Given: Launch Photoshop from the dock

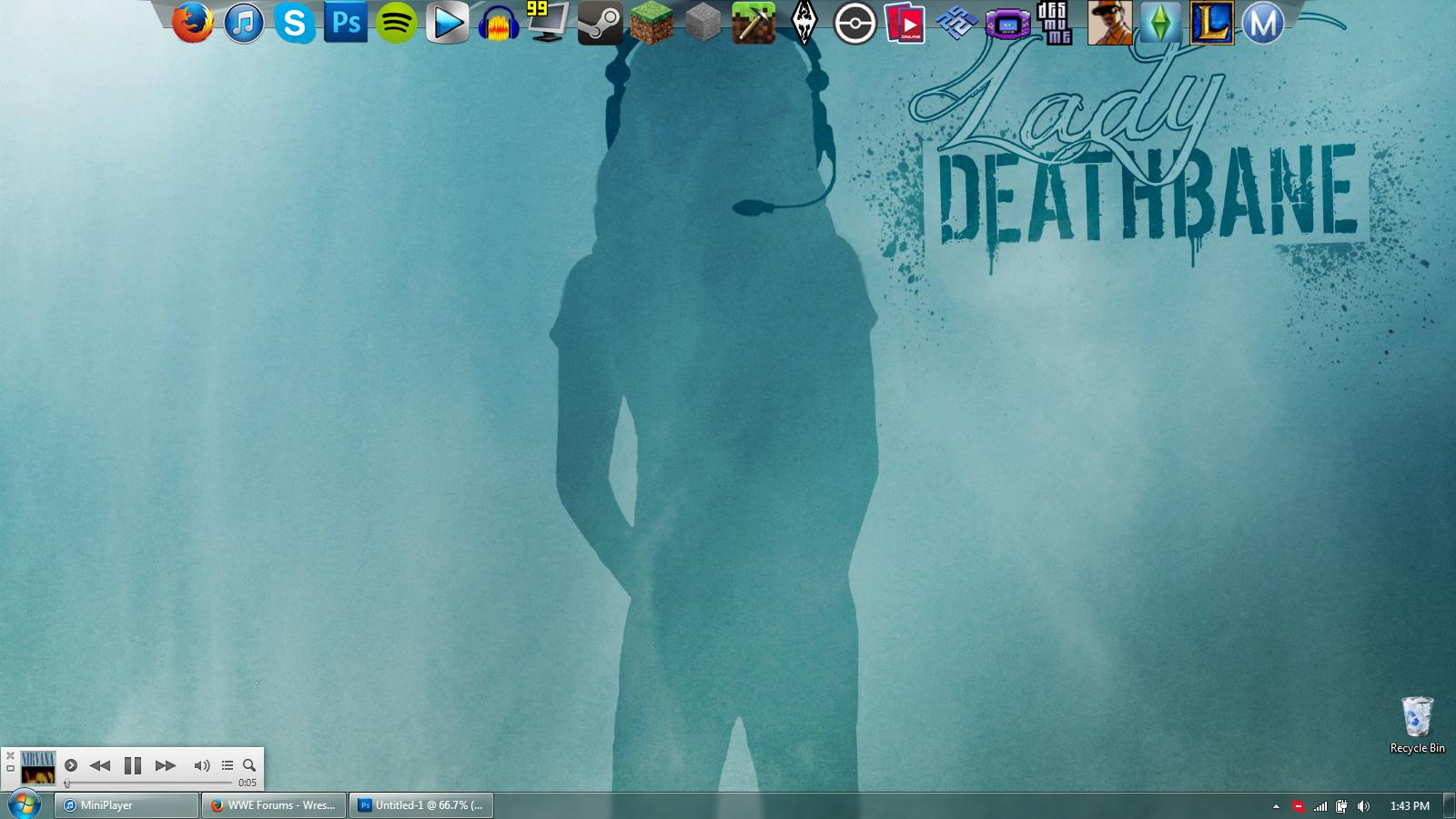Looking at the screenshot, I should click(346, 22).
